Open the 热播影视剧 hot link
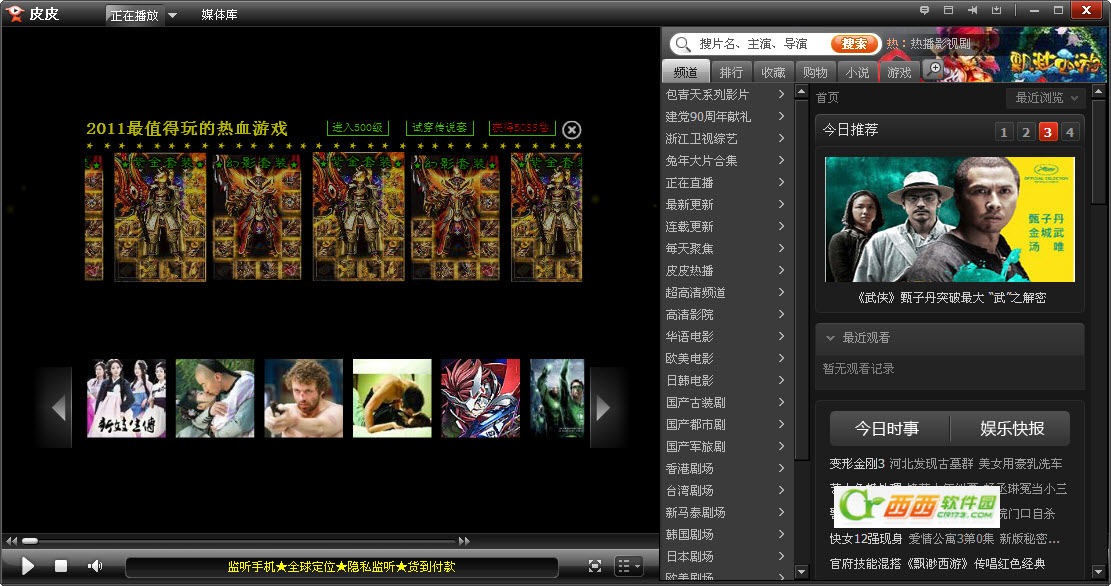Screen dimensions: 1111x586 point(940,43)
